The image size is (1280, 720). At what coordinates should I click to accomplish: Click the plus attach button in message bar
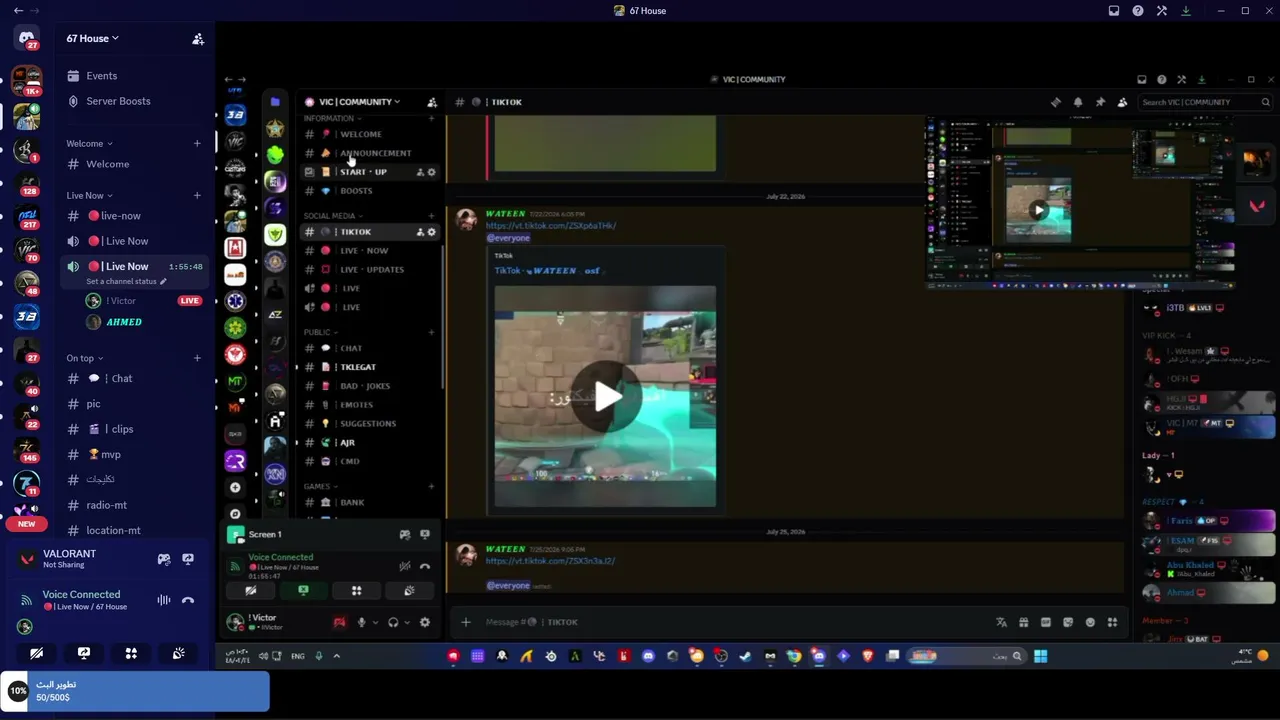point(465,622)
